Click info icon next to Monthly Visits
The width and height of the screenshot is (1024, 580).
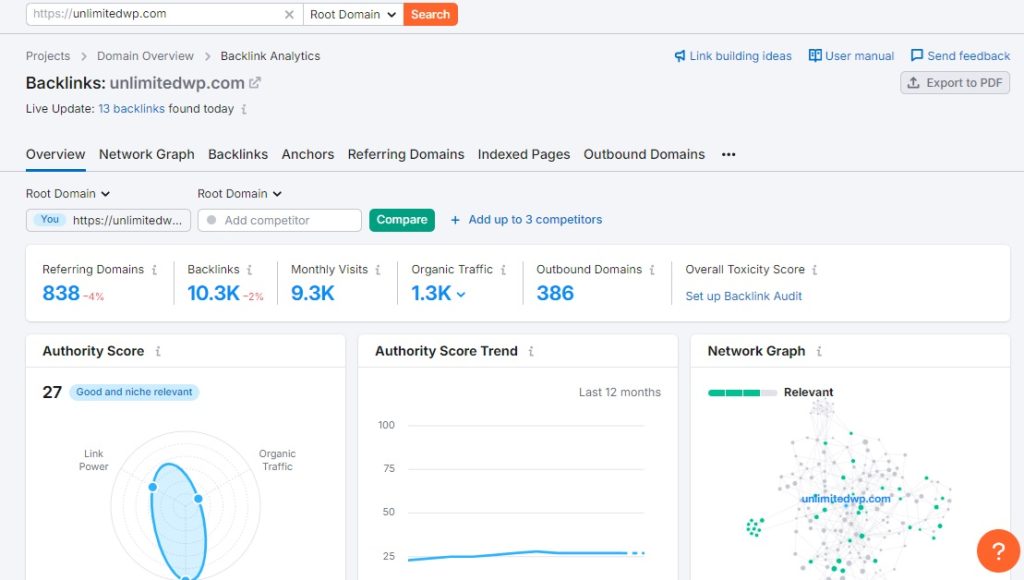(x=378, y=270)
